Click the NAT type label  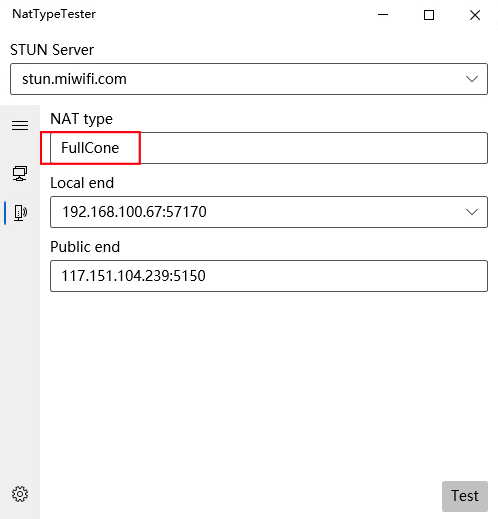pyautogui.click(x=81, y=119)
